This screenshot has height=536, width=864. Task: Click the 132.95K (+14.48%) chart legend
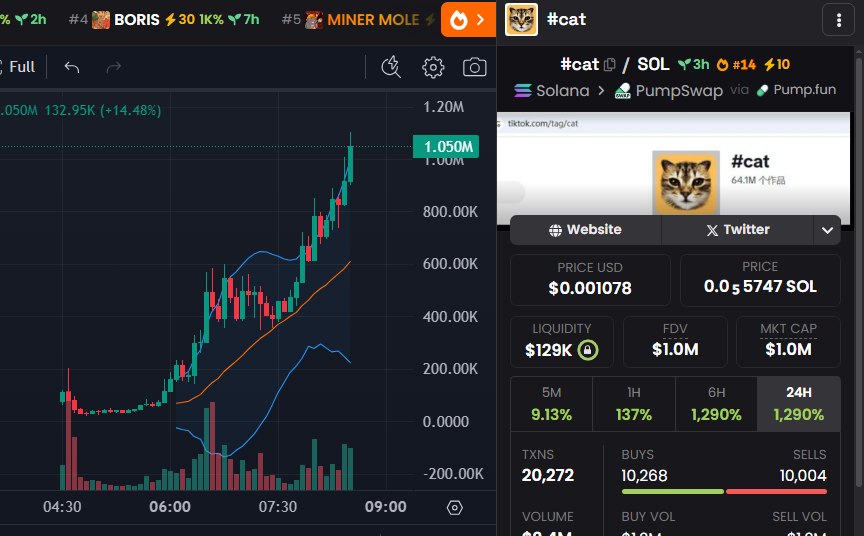(x=103, y=110)
